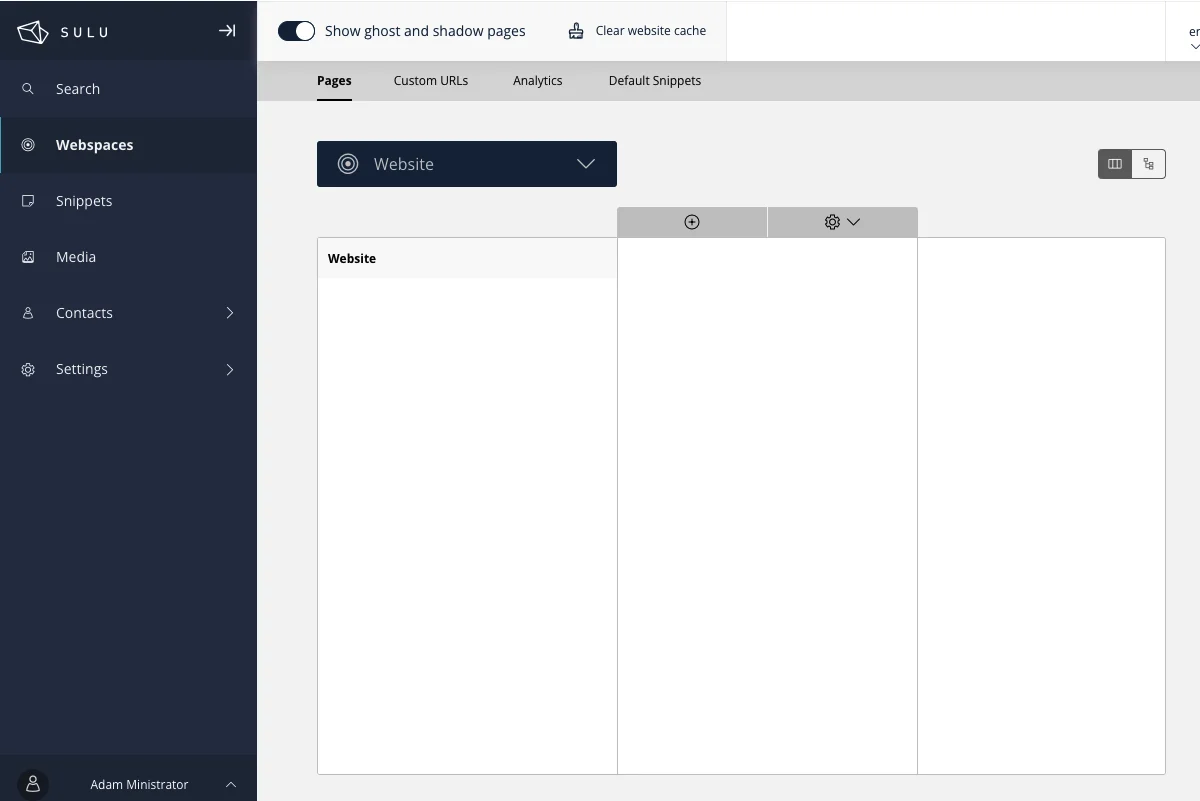Image resolution: width=1200 pixels, height=801 pixels.
Task: Click the Media image icon in sidebar
Action: tap(28, 257)
